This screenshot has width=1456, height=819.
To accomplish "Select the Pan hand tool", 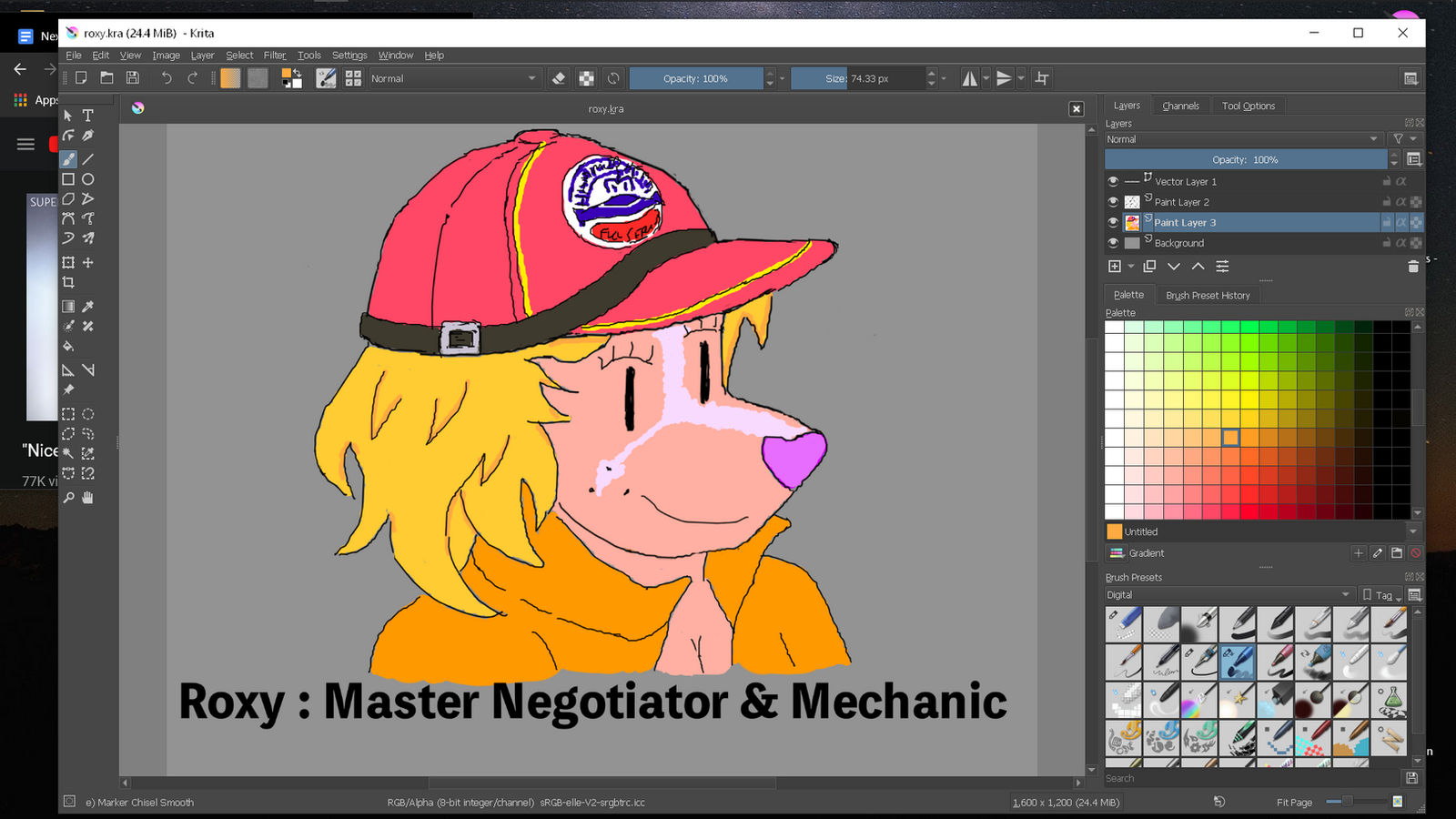I will tap(88, 498).
